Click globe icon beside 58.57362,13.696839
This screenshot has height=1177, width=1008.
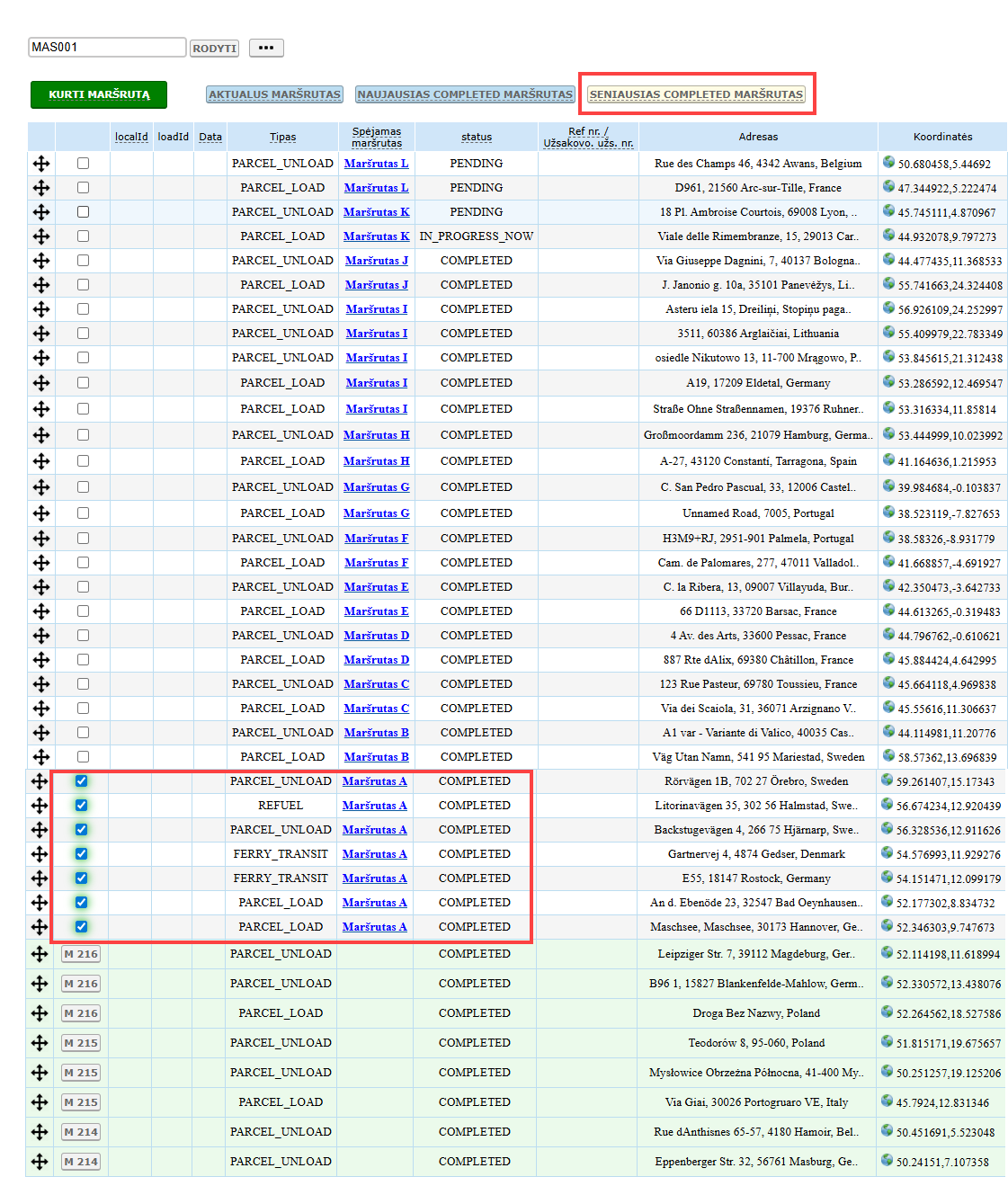click(x=888, y=756)
